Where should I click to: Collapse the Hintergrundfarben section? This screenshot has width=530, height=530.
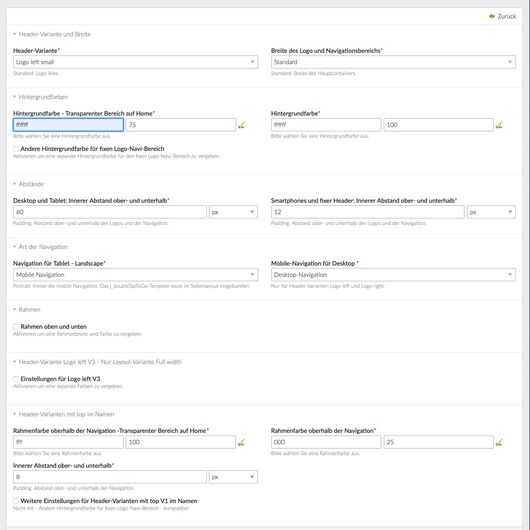point(15,97)
